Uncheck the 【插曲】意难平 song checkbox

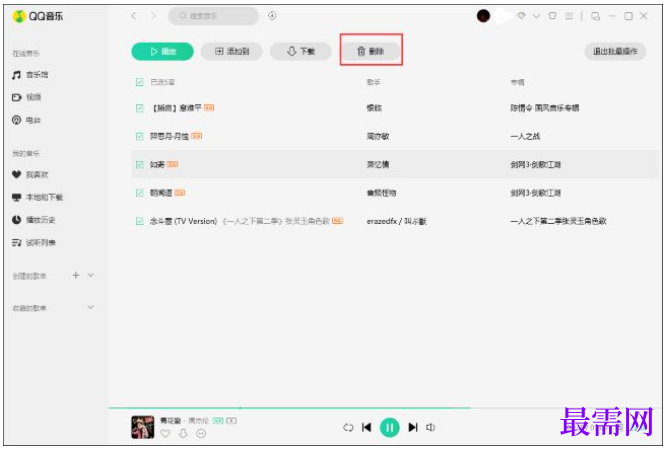pyautogui.click(x=139, y=108)
